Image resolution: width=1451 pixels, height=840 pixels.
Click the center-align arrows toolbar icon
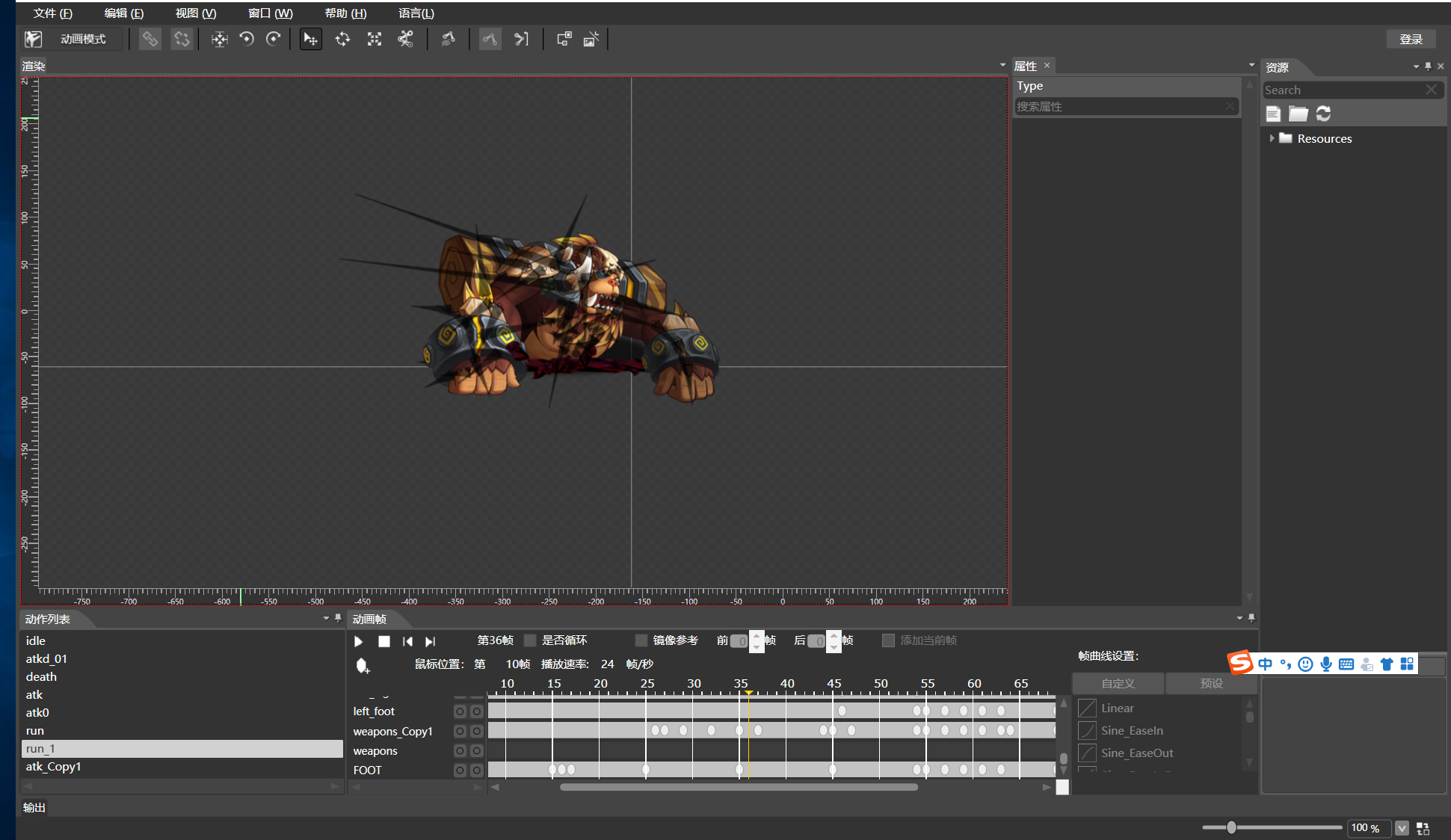(x=219, y=39)
